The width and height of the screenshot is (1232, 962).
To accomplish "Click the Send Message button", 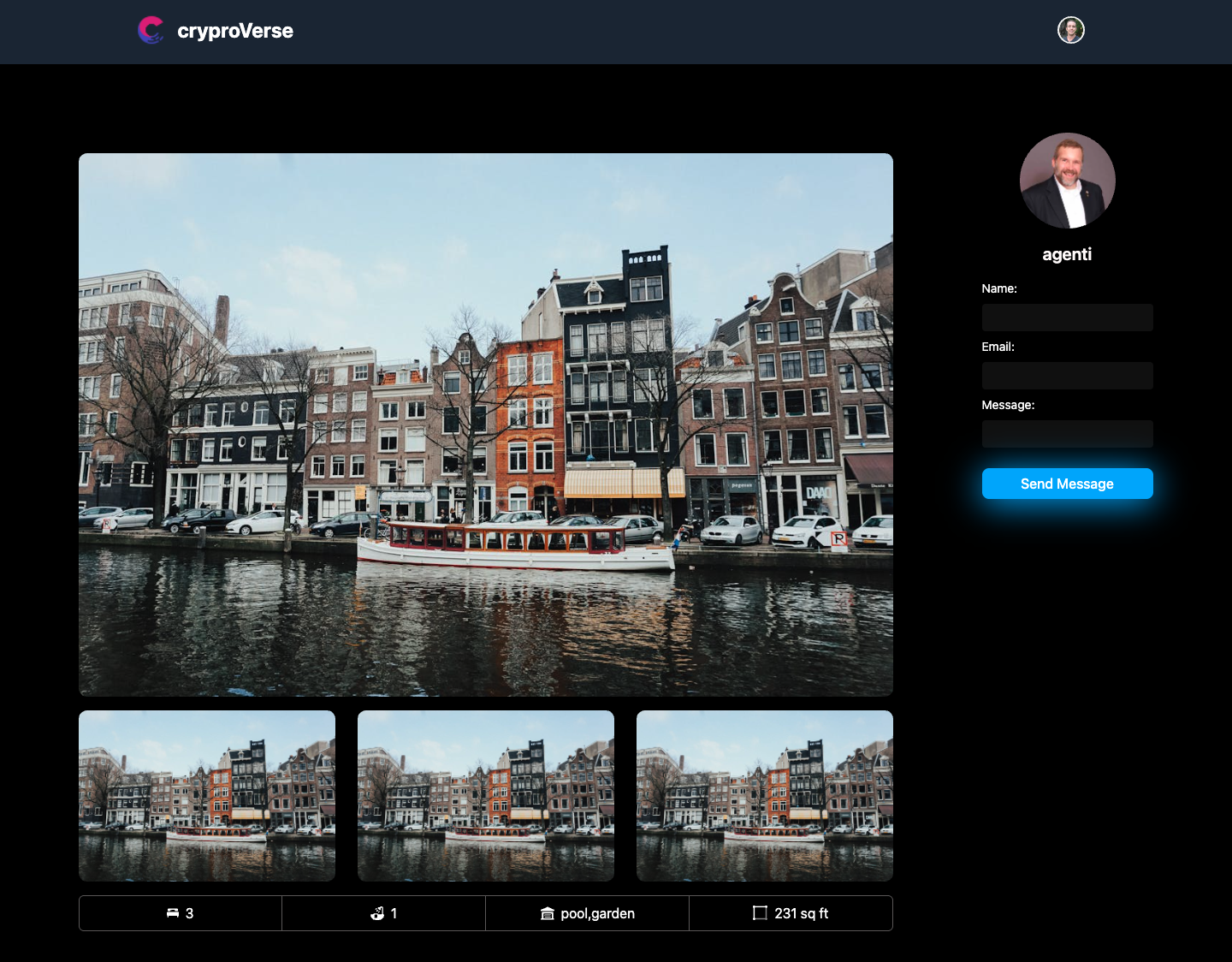I will (1068, 484).
